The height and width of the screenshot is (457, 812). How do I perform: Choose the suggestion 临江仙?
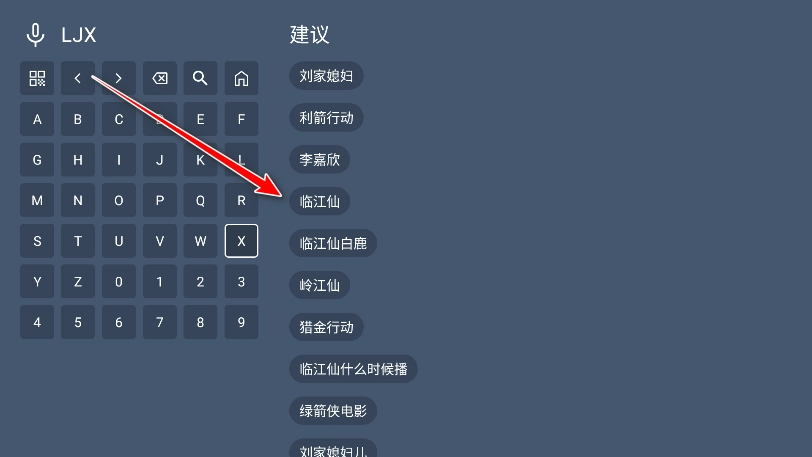coord(320,201)
